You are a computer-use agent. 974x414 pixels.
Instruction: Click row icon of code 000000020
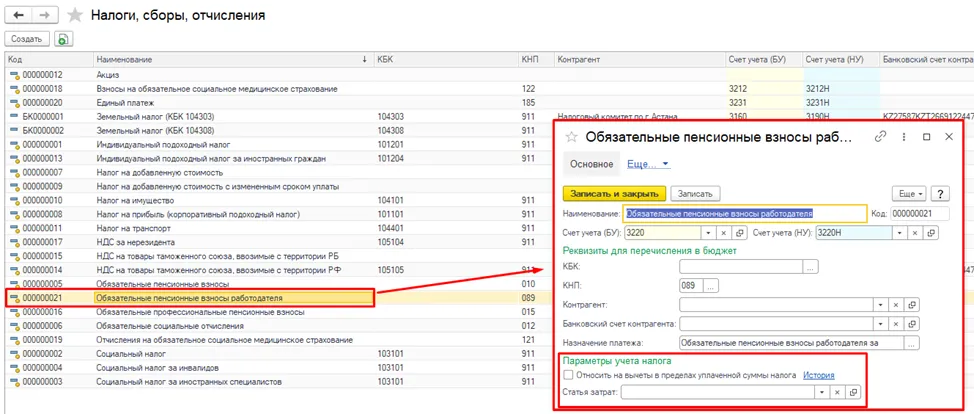[x=16, y=103]
